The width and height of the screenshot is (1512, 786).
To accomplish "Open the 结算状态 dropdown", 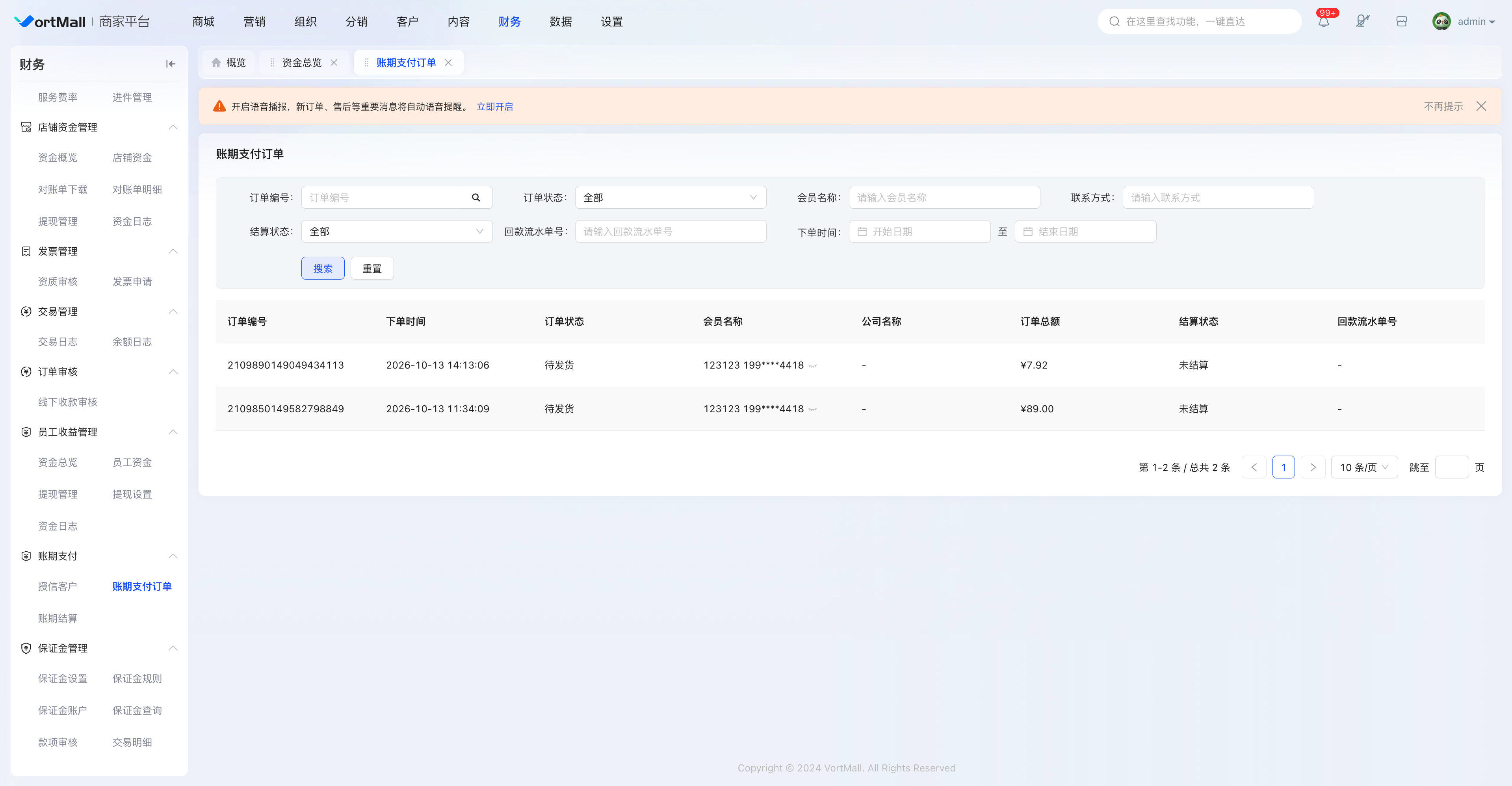I will click(397, 232).
